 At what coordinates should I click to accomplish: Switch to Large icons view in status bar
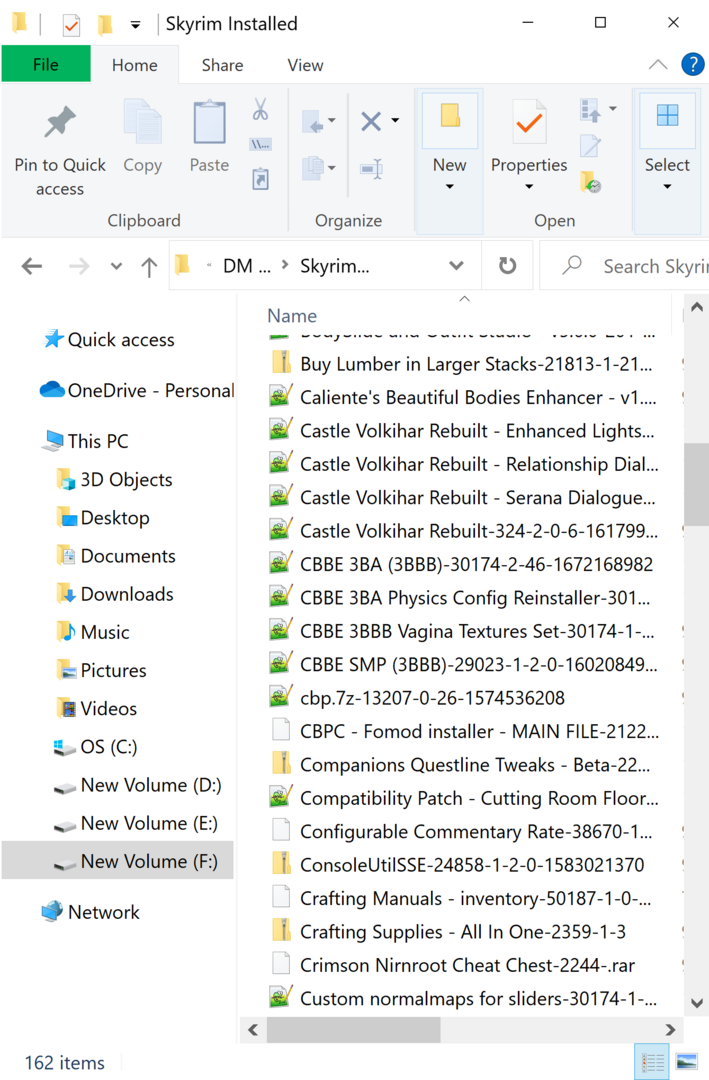tap(687, 1062)
